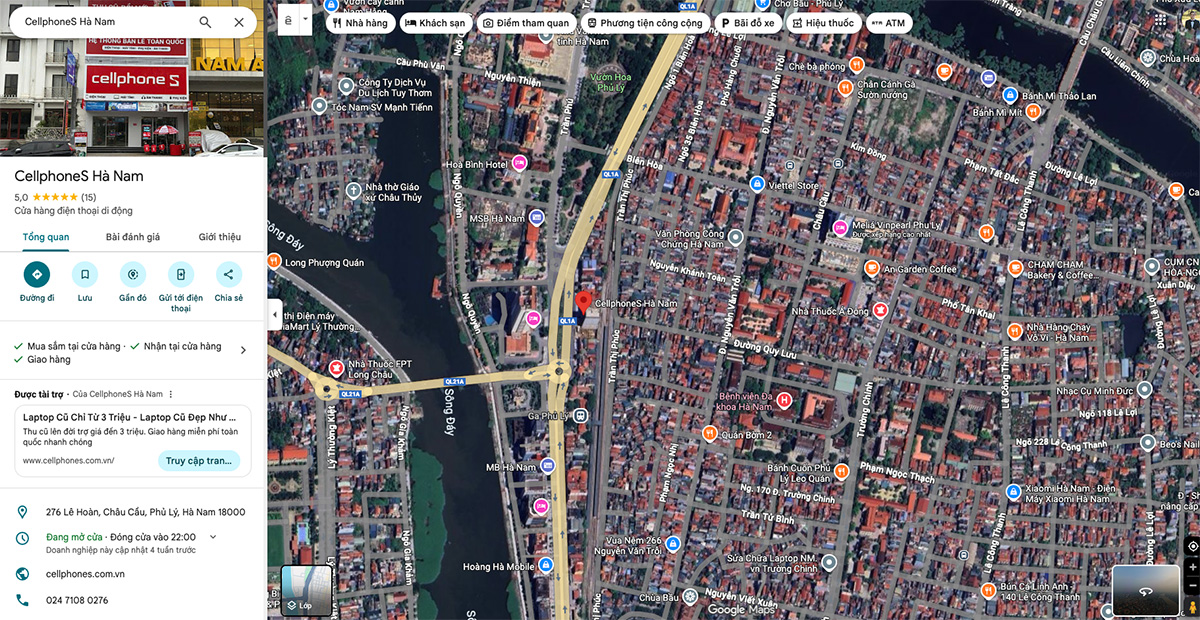Click the Nhà Thuốc Á Đông marker
The height and width of the screenshot is (620, 1200).
pyautogui.click(x=879, y=310)
